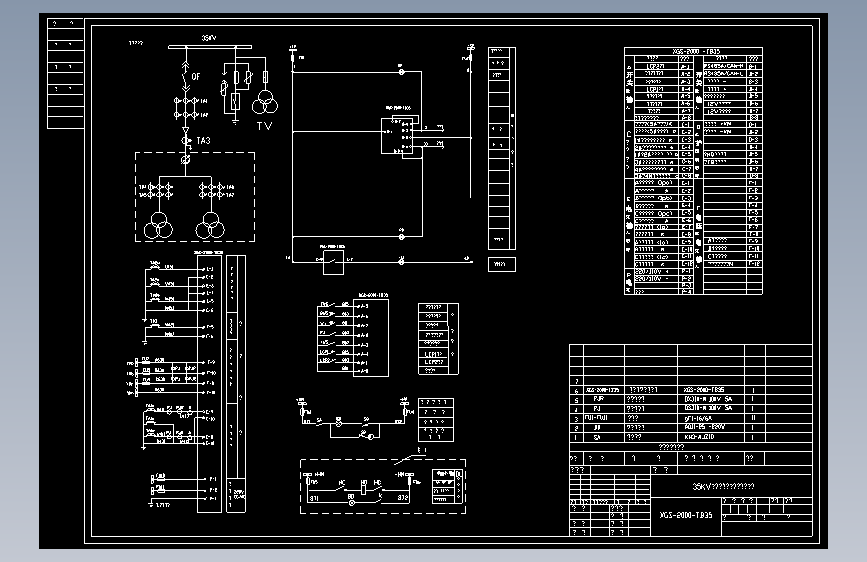
Task: Select the SA row in parts list
Action: (x=691, y=438)
